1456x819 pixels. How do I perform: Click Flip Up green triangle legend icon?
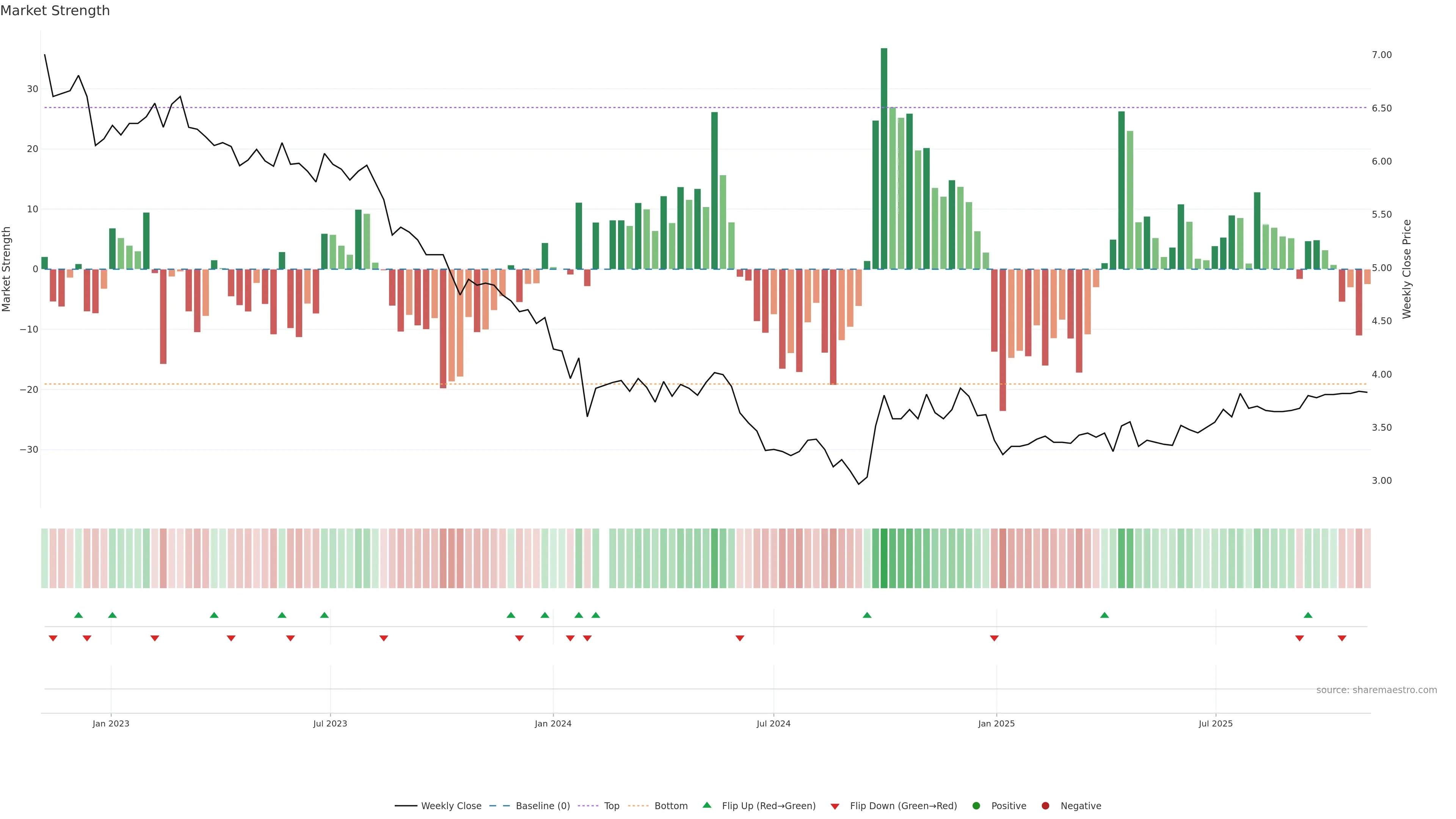(x=706, y=805)
